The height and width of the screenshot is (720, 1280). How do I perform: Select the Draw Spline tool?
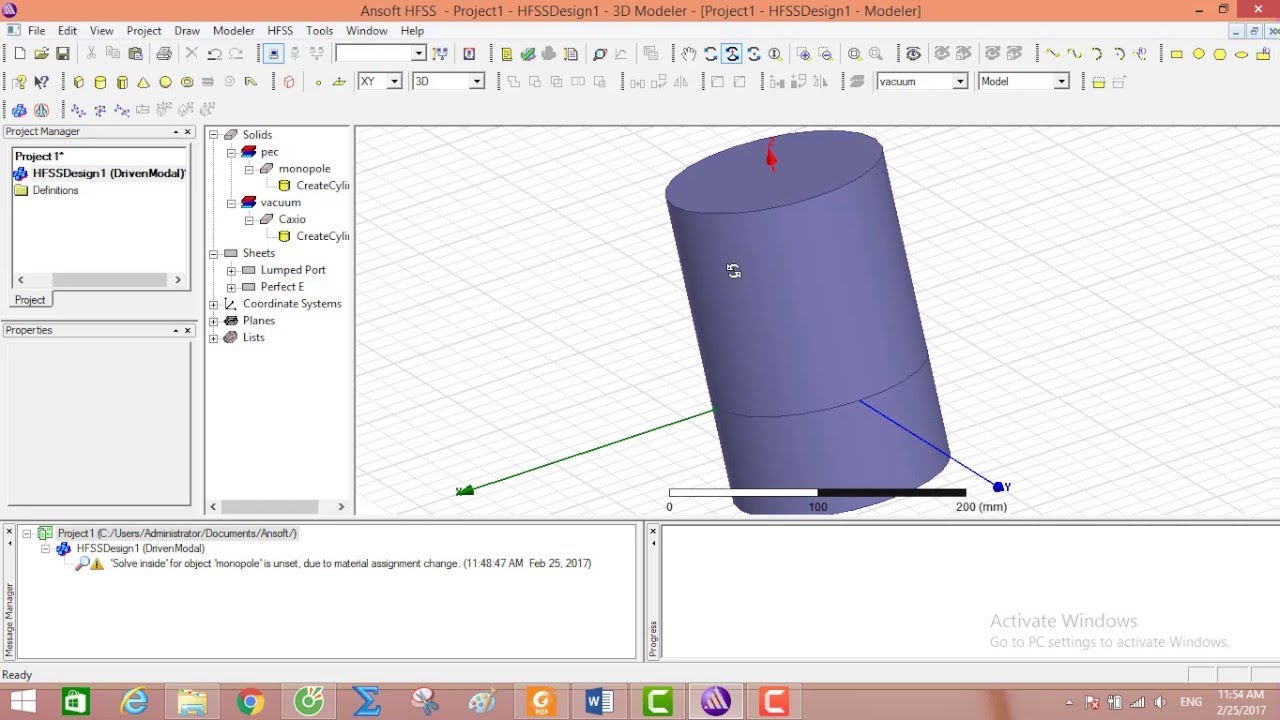[1075, 54]
